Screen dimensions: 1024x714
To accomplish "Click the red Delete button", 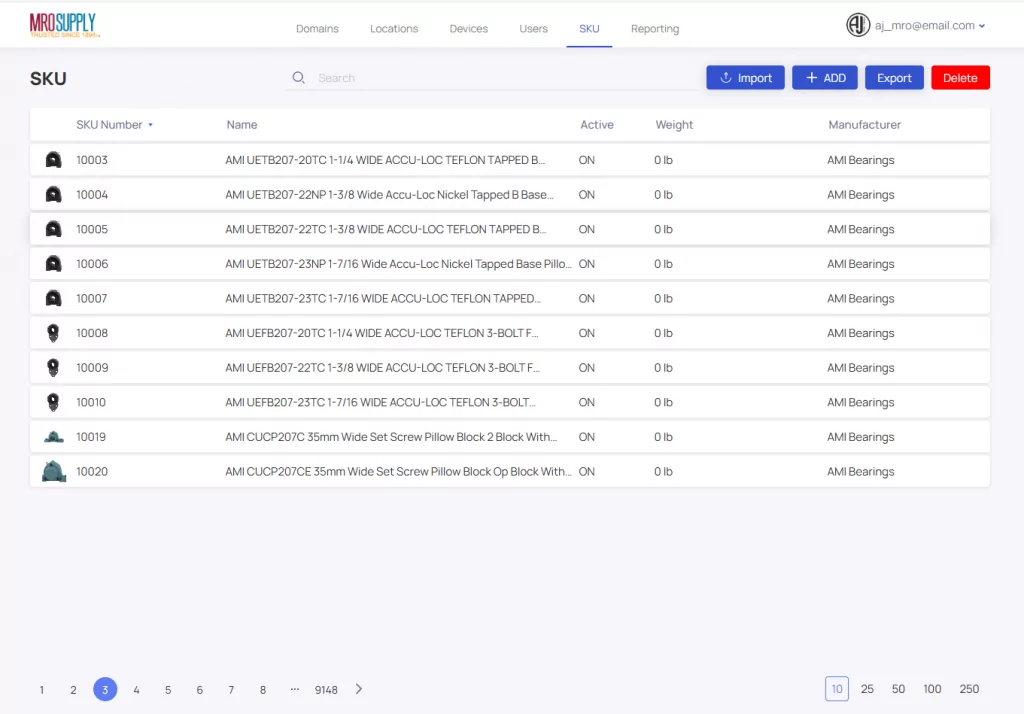I will point(960,78).
